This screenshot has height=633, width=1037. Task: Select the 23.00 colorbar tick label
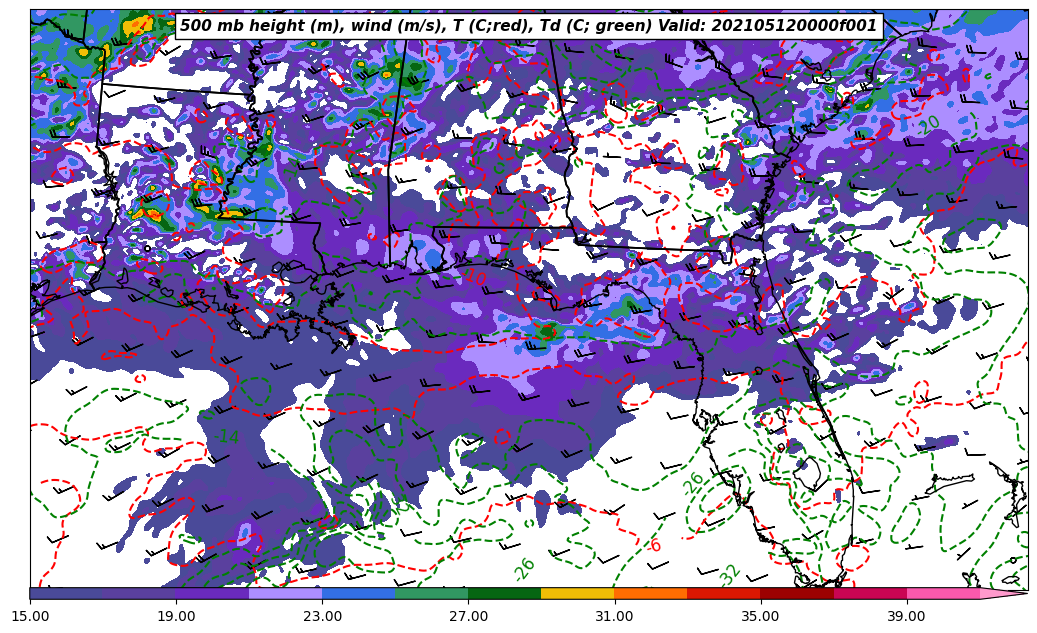click(x=322, y=616)
